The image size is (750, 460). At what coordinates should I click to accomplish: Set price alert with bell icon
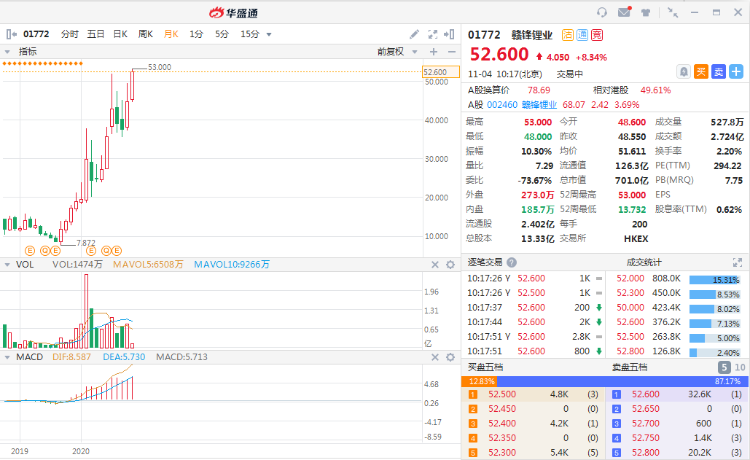[x=683, y=71]
